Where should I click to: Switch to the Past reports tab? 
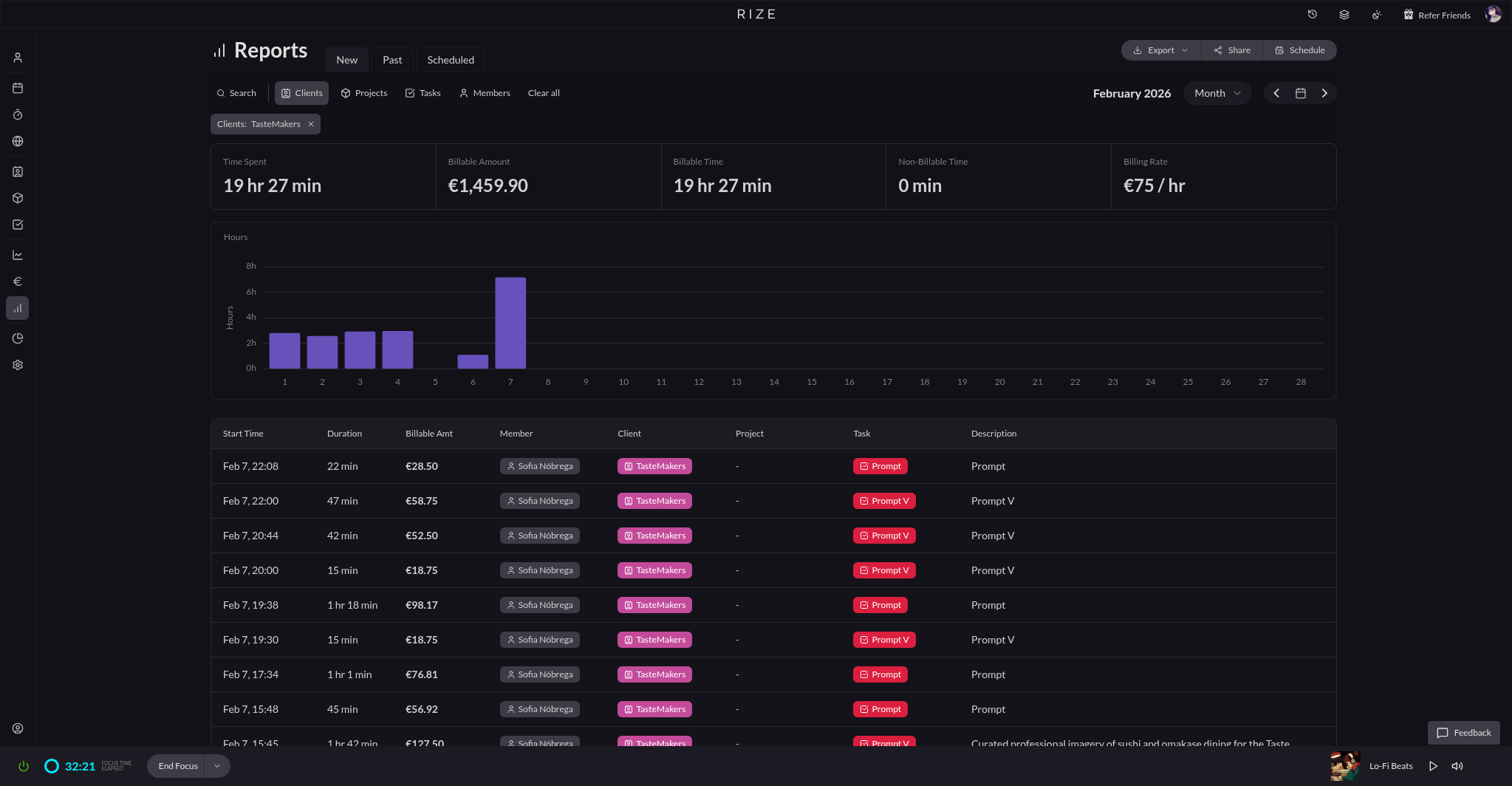click(x=392, y=60)
